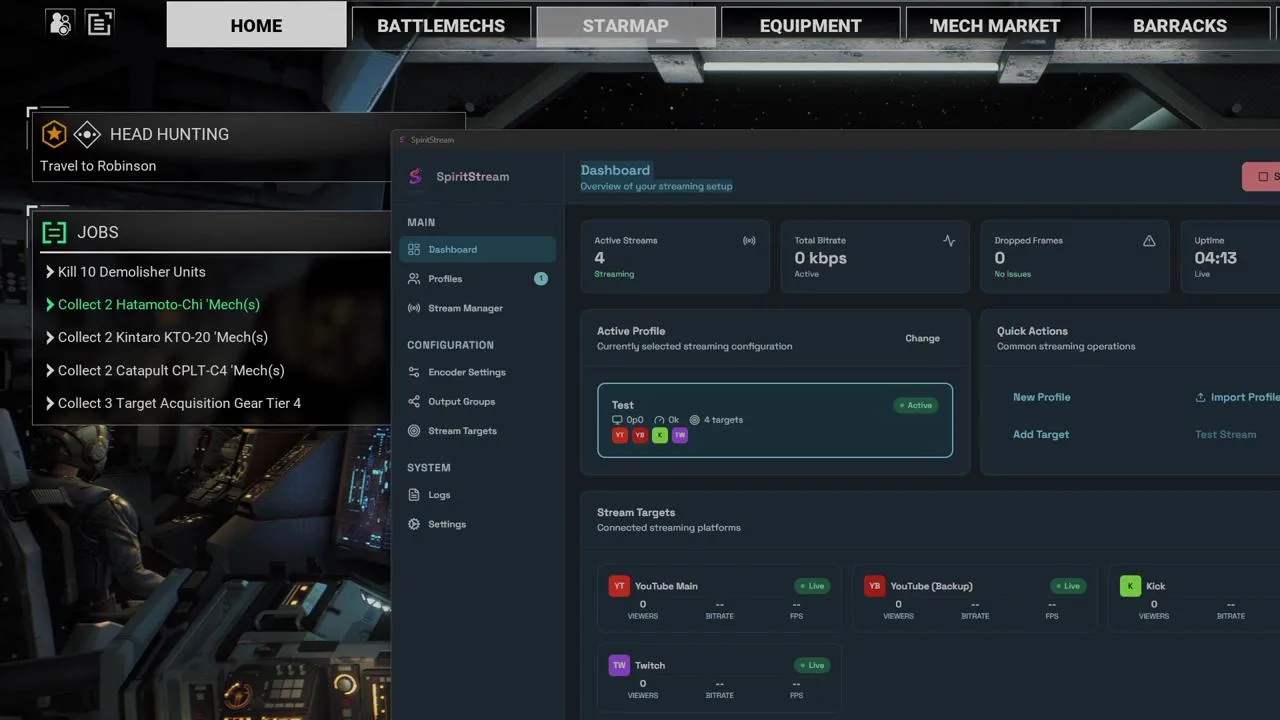Click the Twitch TW platform icon
Viewport: 1280px width, 720px height.
(619, 665)
